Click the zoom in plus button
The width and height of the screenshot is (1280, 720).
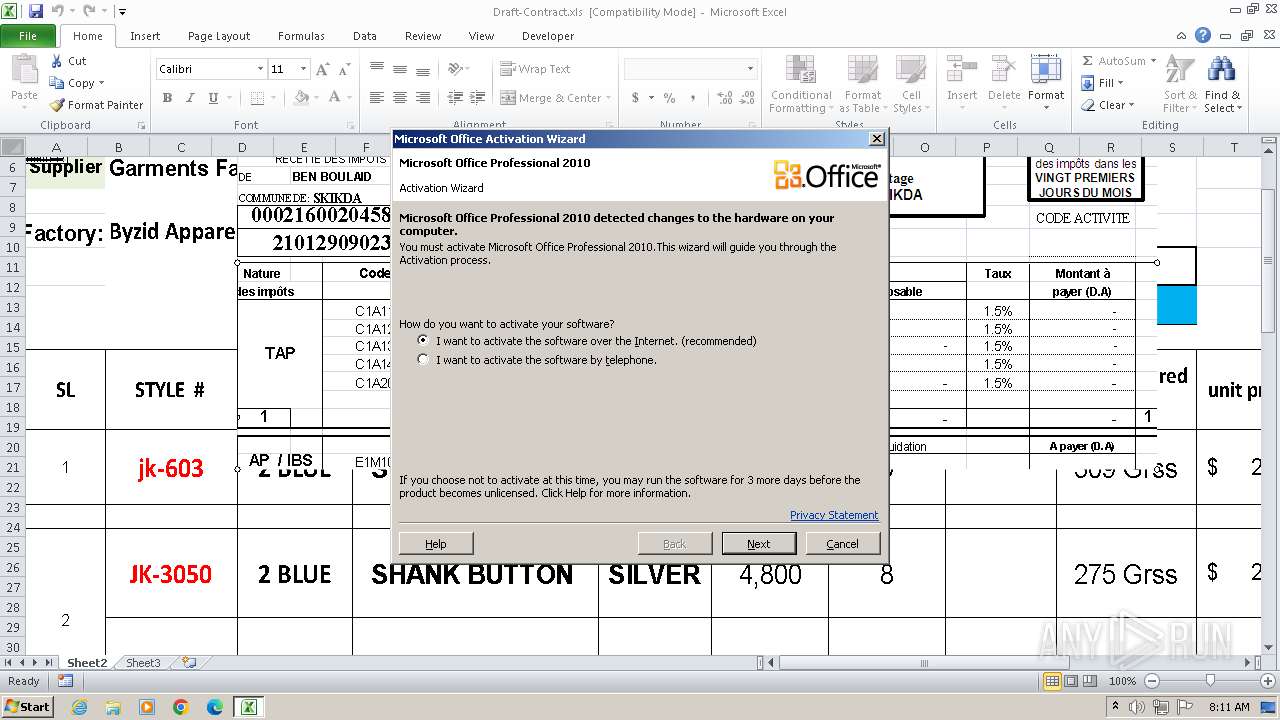(1268, 681)
